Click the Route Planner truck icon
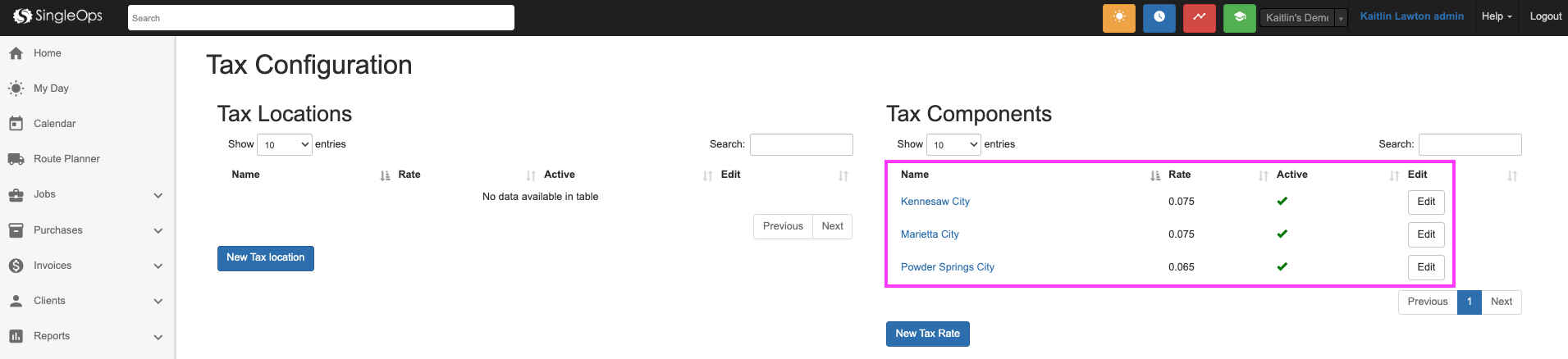Screen dimensions: 1568x359 click(16, 159)
